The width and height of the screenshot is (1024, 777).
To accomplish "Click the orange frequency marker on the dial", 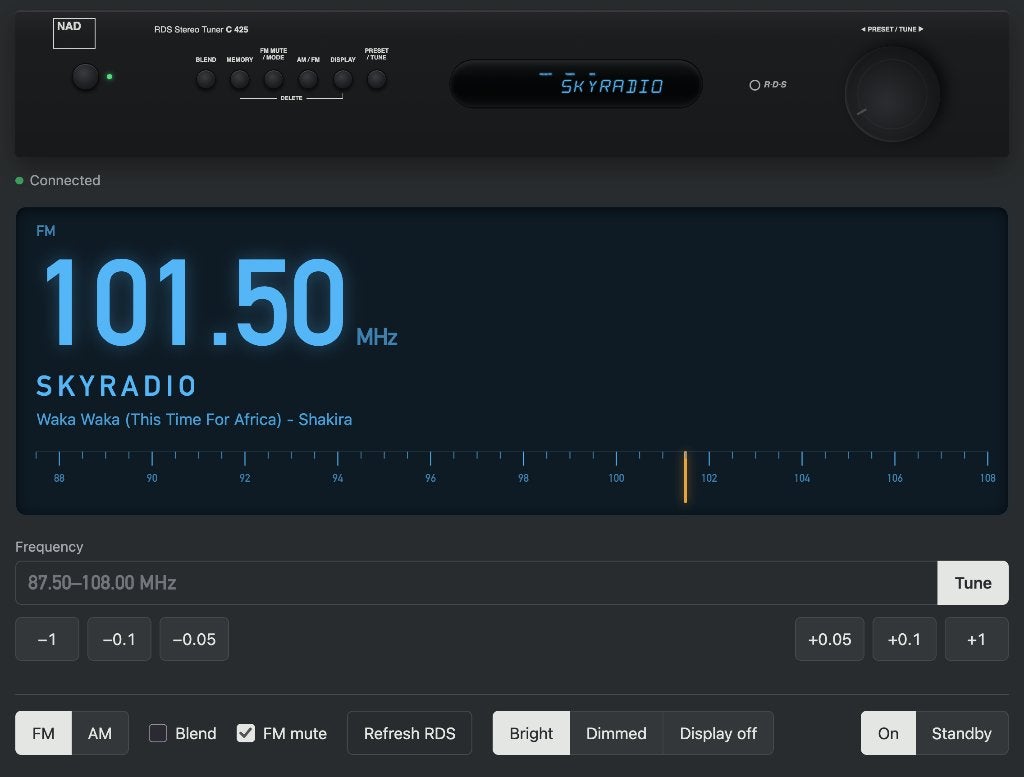I will point(685,477).
